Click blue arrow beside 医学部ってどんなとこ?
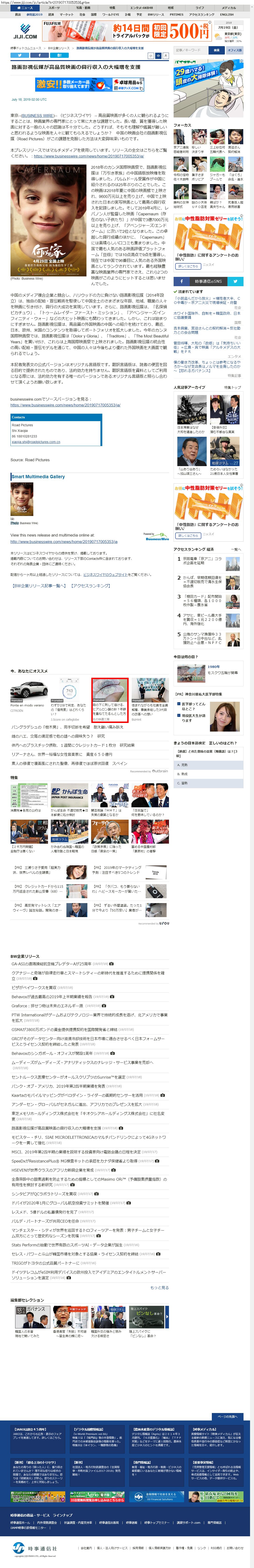254x1568 pixels. [178, 704]
